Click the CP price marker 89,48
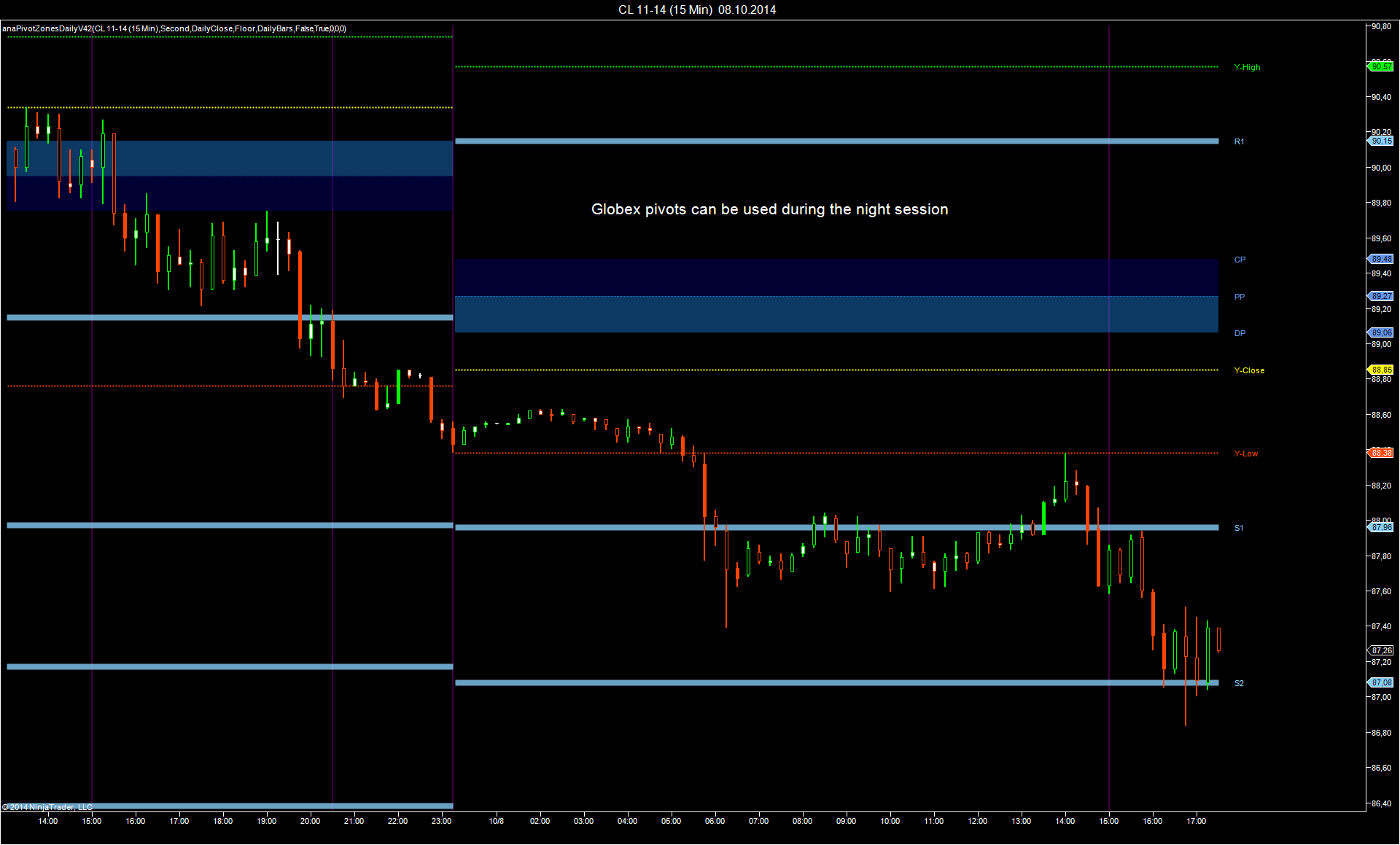This screenshot has width=1400, height=845. 1381,259
